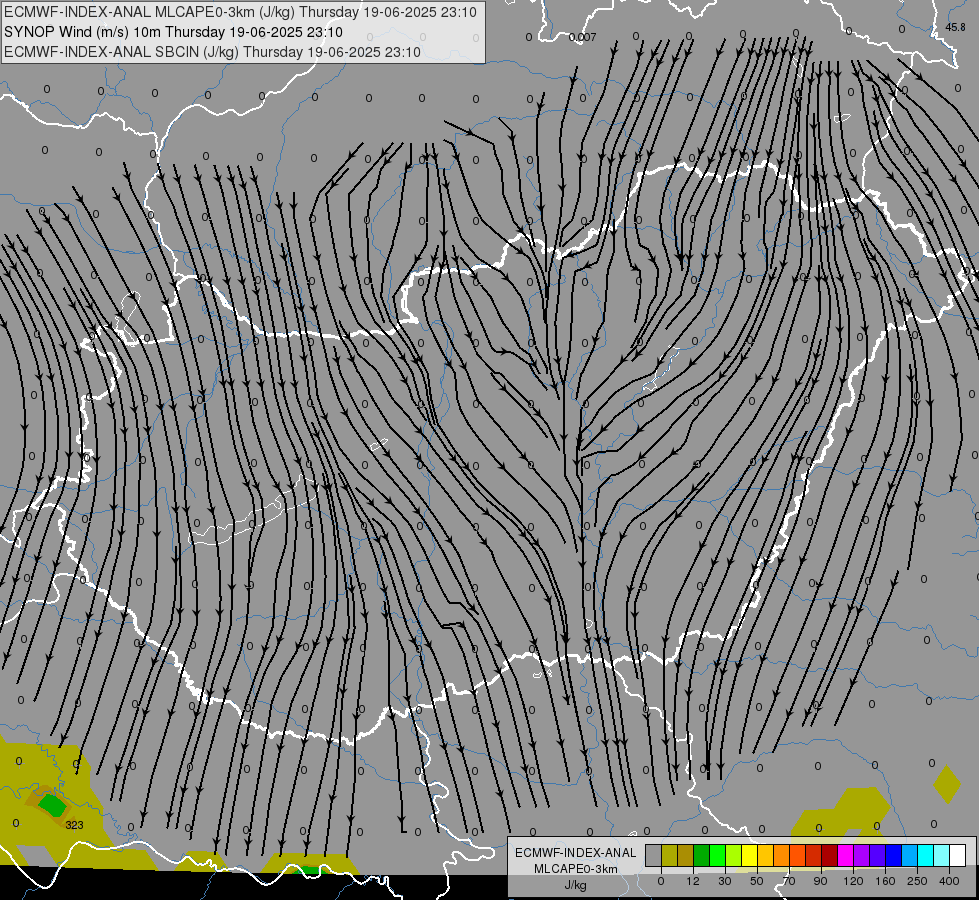Click the legend label 90
Viewport: 979px width, 900px height.
[820, 881]
